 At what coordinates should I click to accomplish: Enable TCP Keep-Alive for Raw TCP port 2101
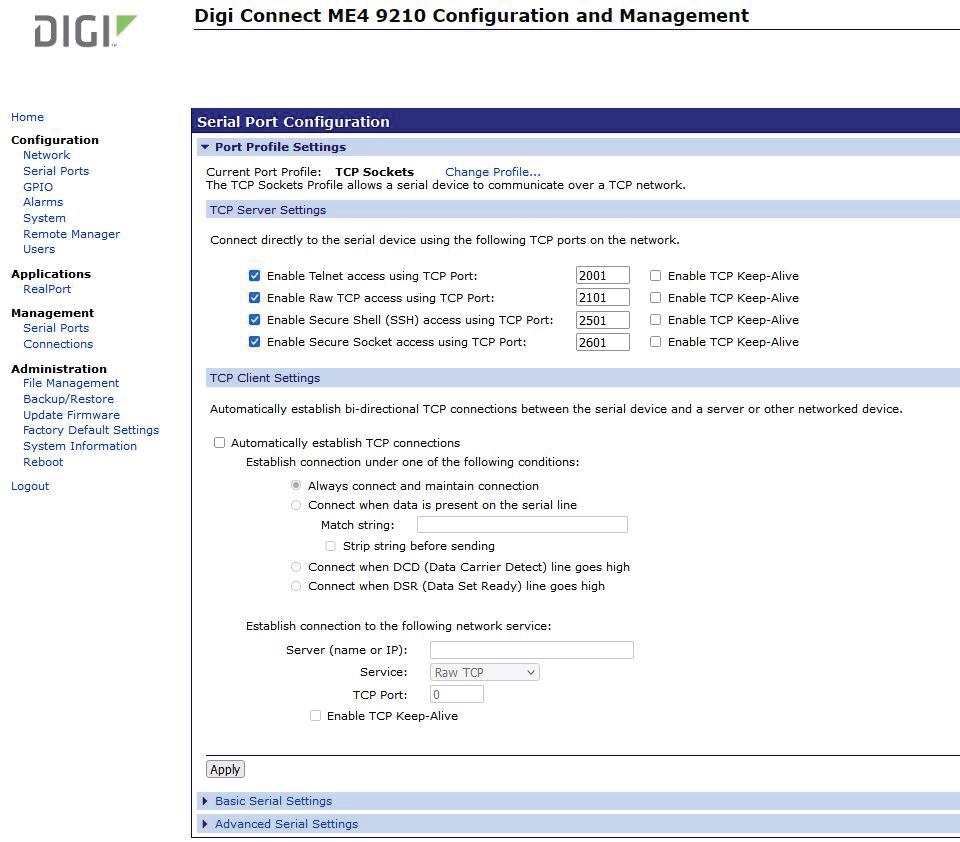(x=655, y=298)
